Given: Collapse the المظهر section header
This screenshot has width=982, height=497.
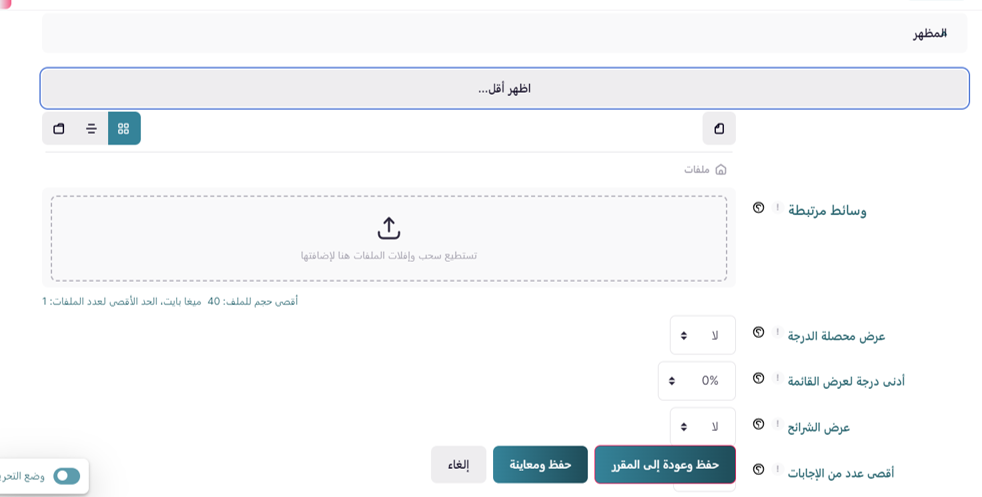Looking at the screenshot, I should coord(929,33).
